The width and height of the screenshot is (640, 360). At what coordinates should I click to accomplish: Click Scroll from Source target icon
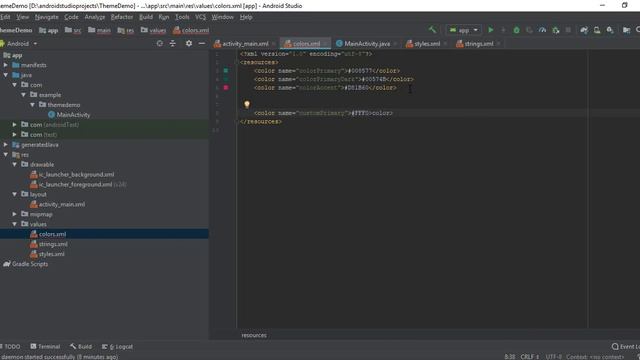pyautogui.click(x=160, y=43)
